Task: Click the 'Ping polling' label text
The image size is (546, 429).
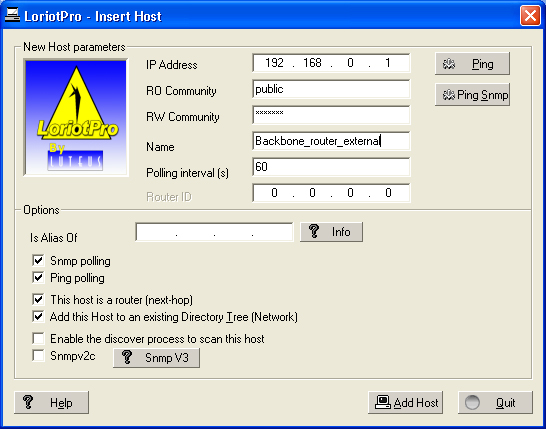Action: pyautogui.click(x=77, y=278)
